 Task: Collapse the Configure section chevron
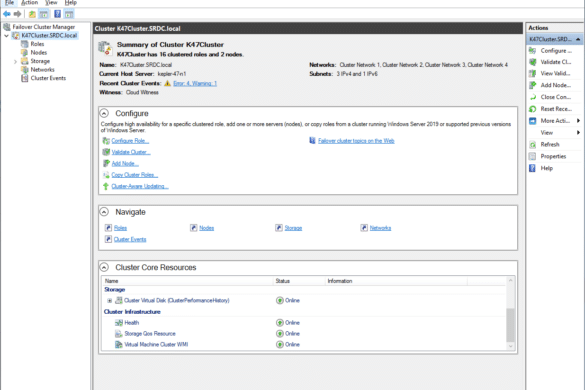pyautogui.click(x=104, y=113)
